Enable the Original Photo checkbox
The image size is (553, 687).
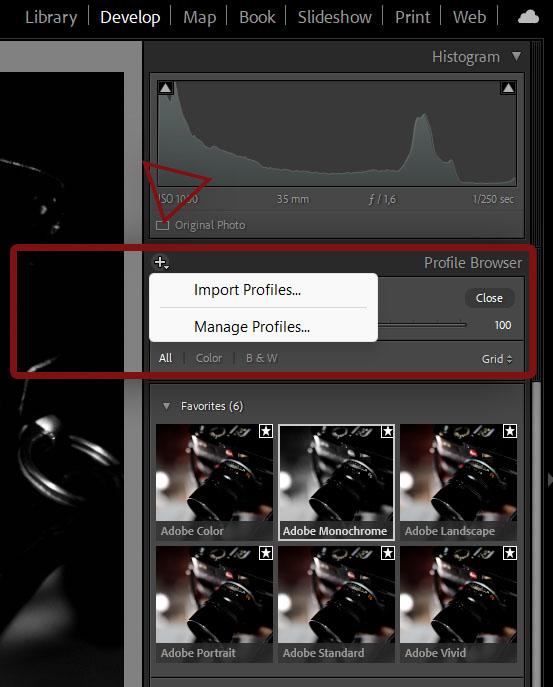coord(162,225)
